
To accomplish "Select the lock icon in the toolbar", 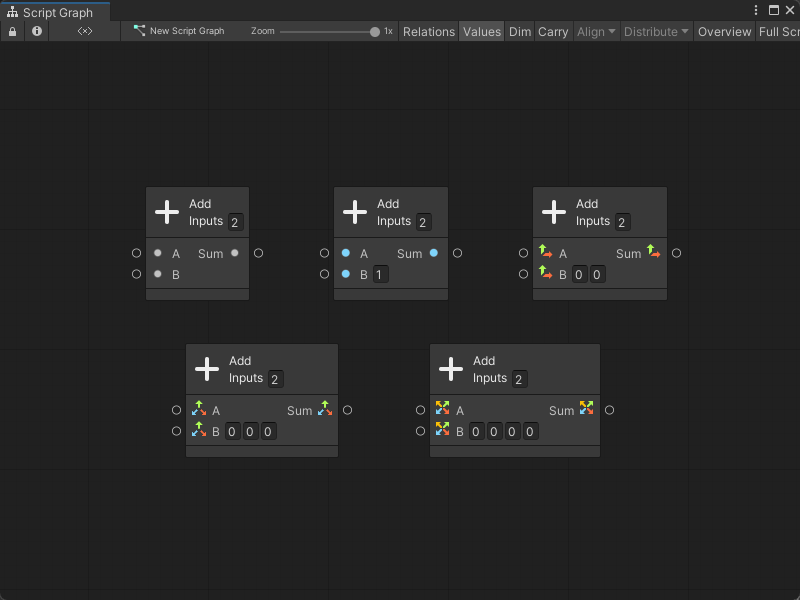I will click(12, 31).
